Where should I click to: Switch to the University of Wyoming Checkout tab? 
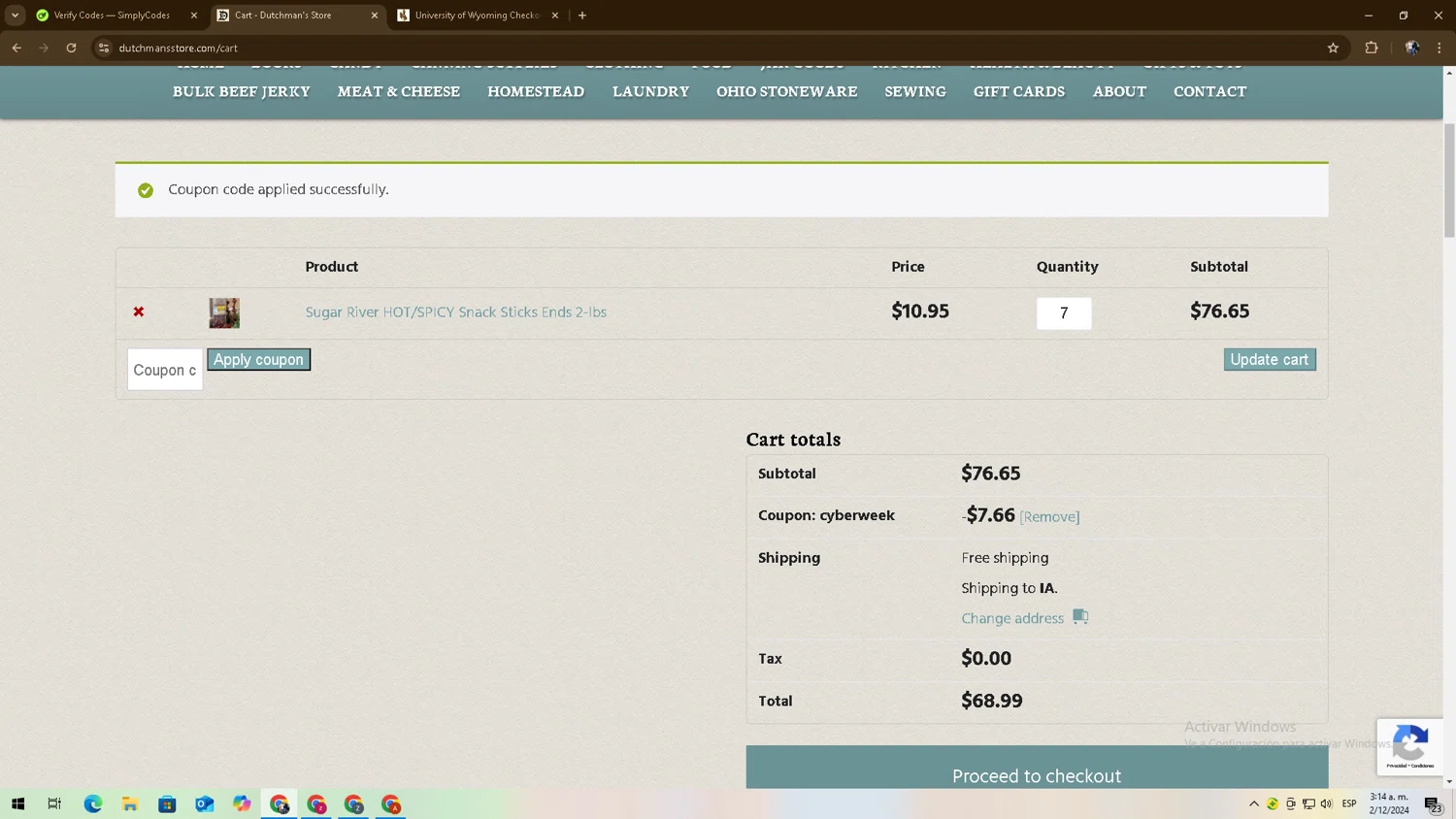[x=476, y=16]
